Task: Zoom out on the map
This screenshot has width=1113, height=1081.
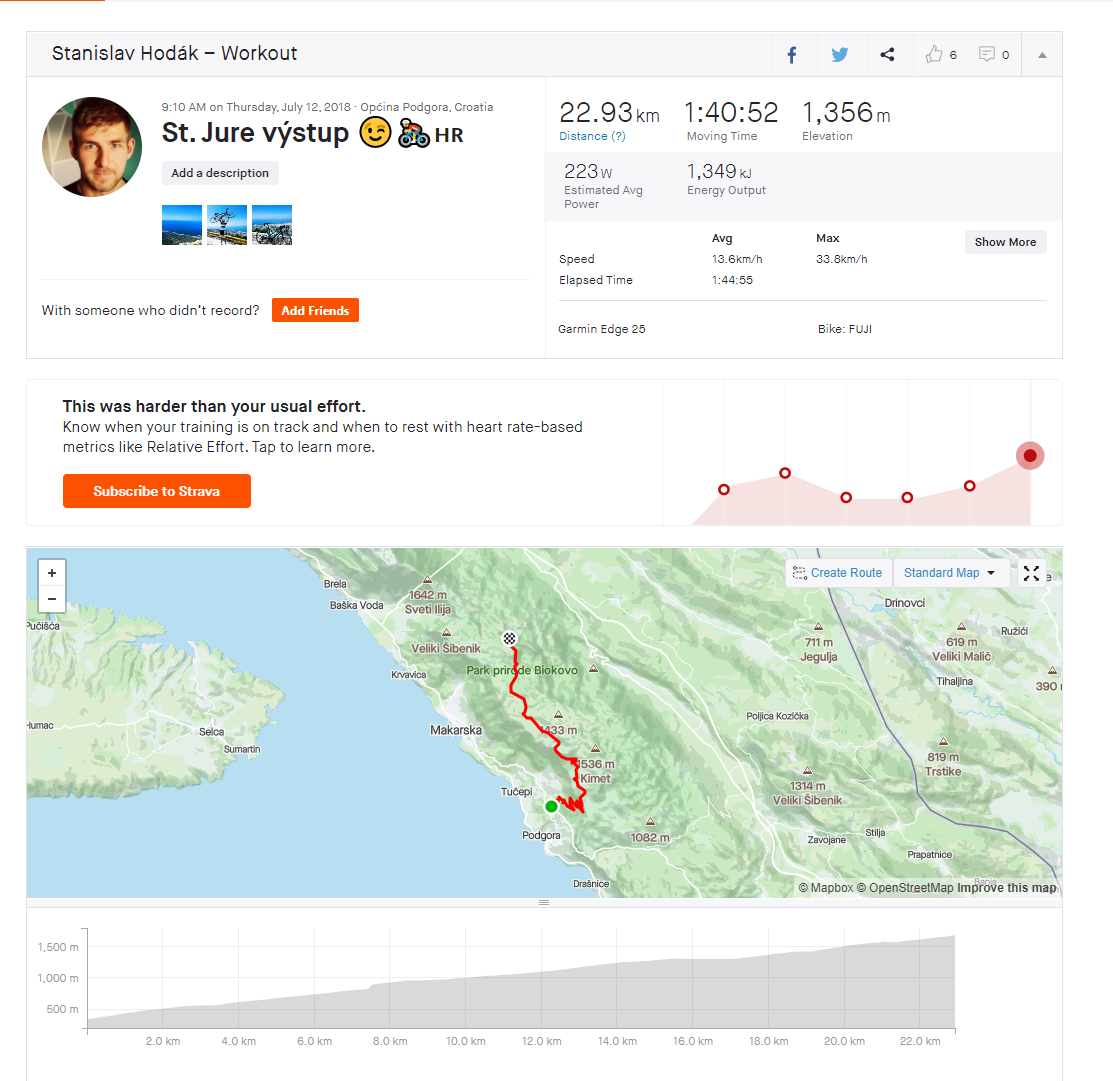Action: [51, 600]
